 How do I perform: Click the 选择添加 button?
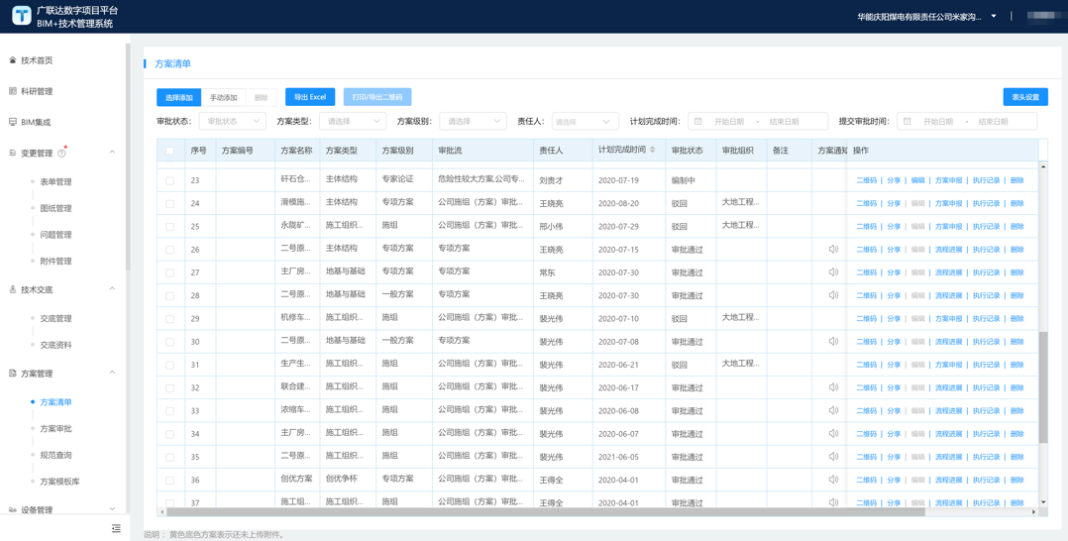click(x=179, y=97)
